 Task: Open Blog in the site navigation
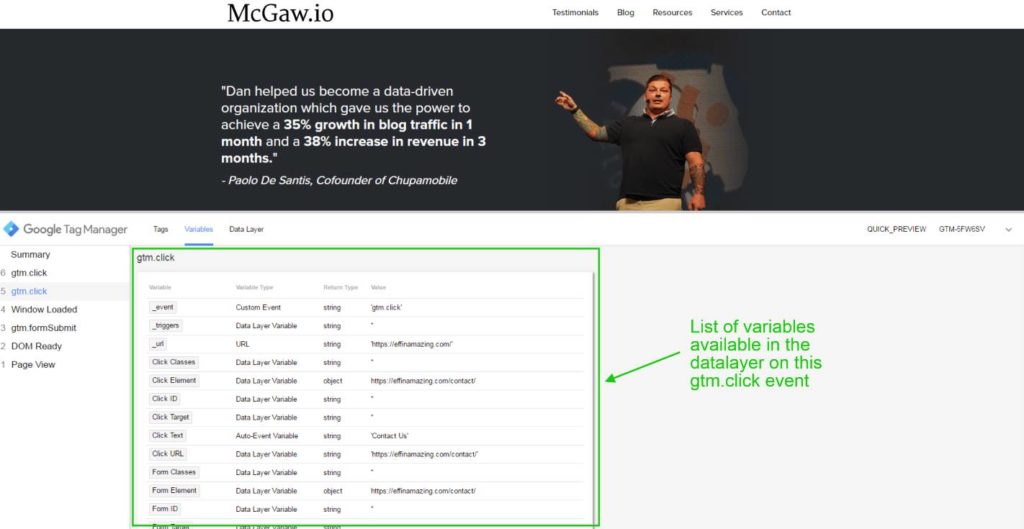pyautogui.click(x=626, y=12)
